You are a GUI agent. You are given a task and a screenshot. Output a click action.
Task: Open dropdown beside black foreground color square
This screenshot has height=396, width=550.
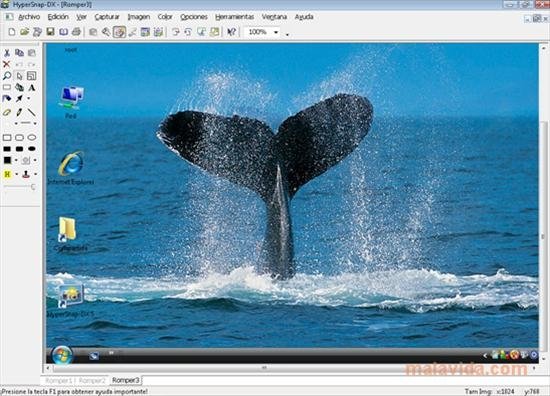tap(16, 160)
